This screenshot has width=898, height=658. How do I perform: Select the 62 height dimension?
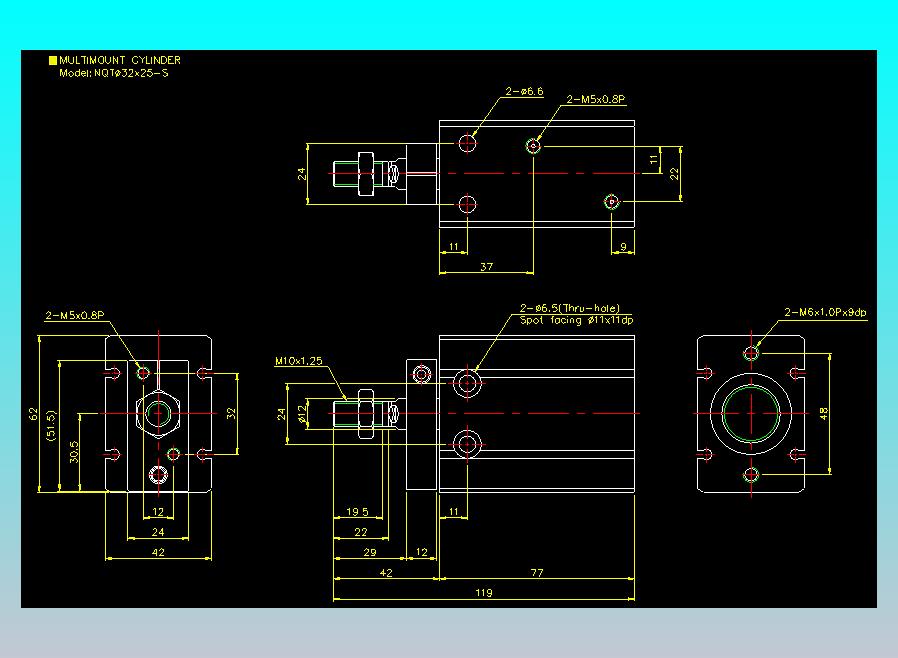(33, 414)
